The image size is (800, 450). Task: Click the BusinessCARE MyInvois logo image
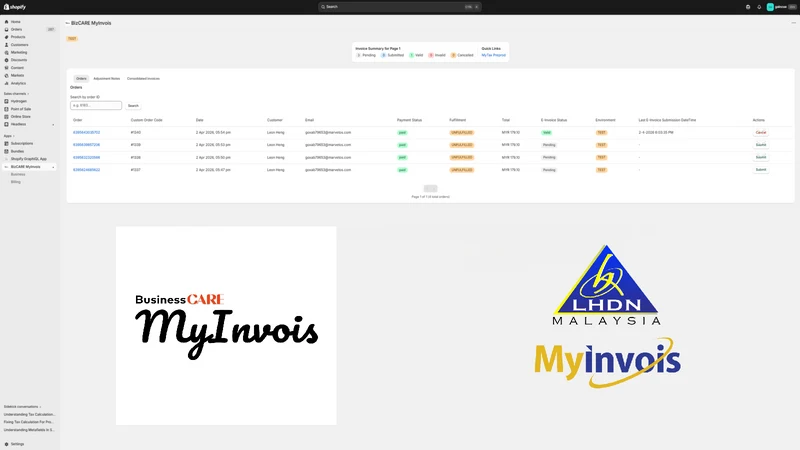tap(226, 326)
